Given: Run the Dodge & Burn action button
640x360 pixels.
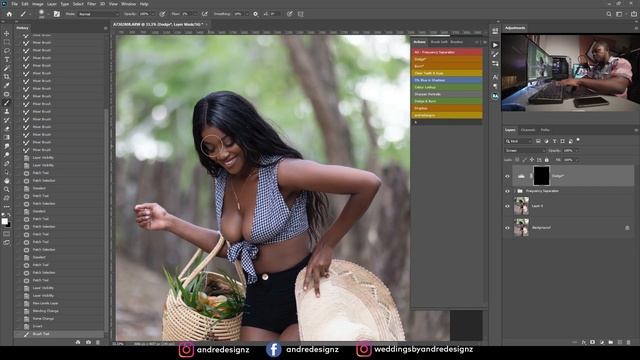Looking at the screenshot, I should tap(447, 101).
